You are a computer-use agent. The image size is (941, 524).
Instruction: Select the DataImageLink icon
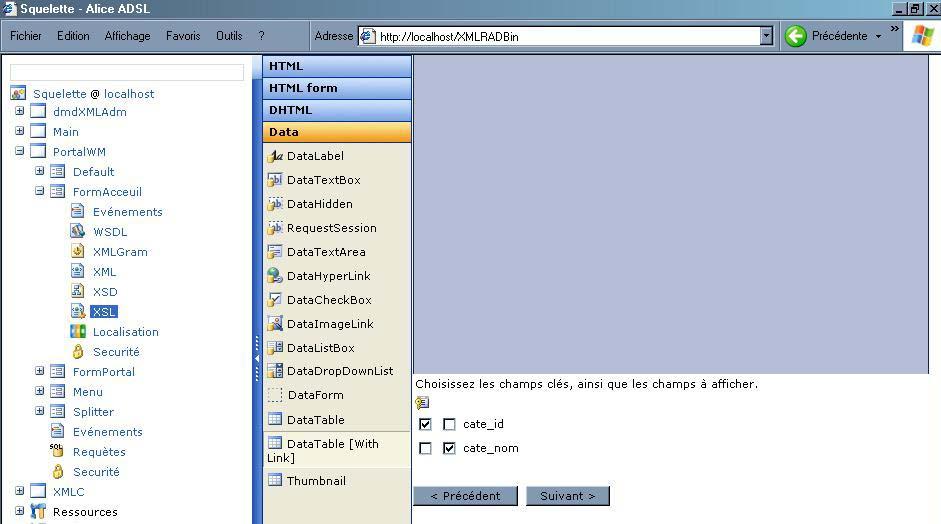(x=275, y=324)
